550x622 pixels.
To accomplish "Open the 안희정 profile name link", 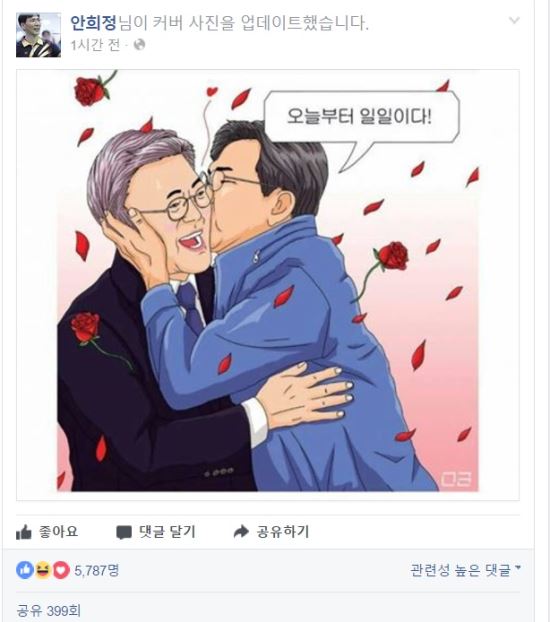I will 94,23.
